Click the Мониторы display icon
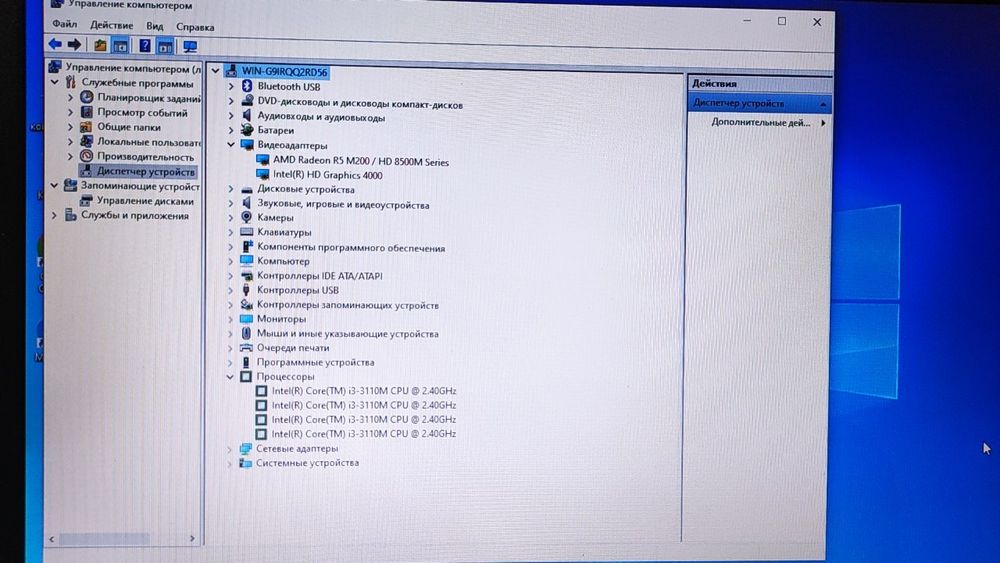The width and height of the screenshot is (1000, 563). click(246, 319)
